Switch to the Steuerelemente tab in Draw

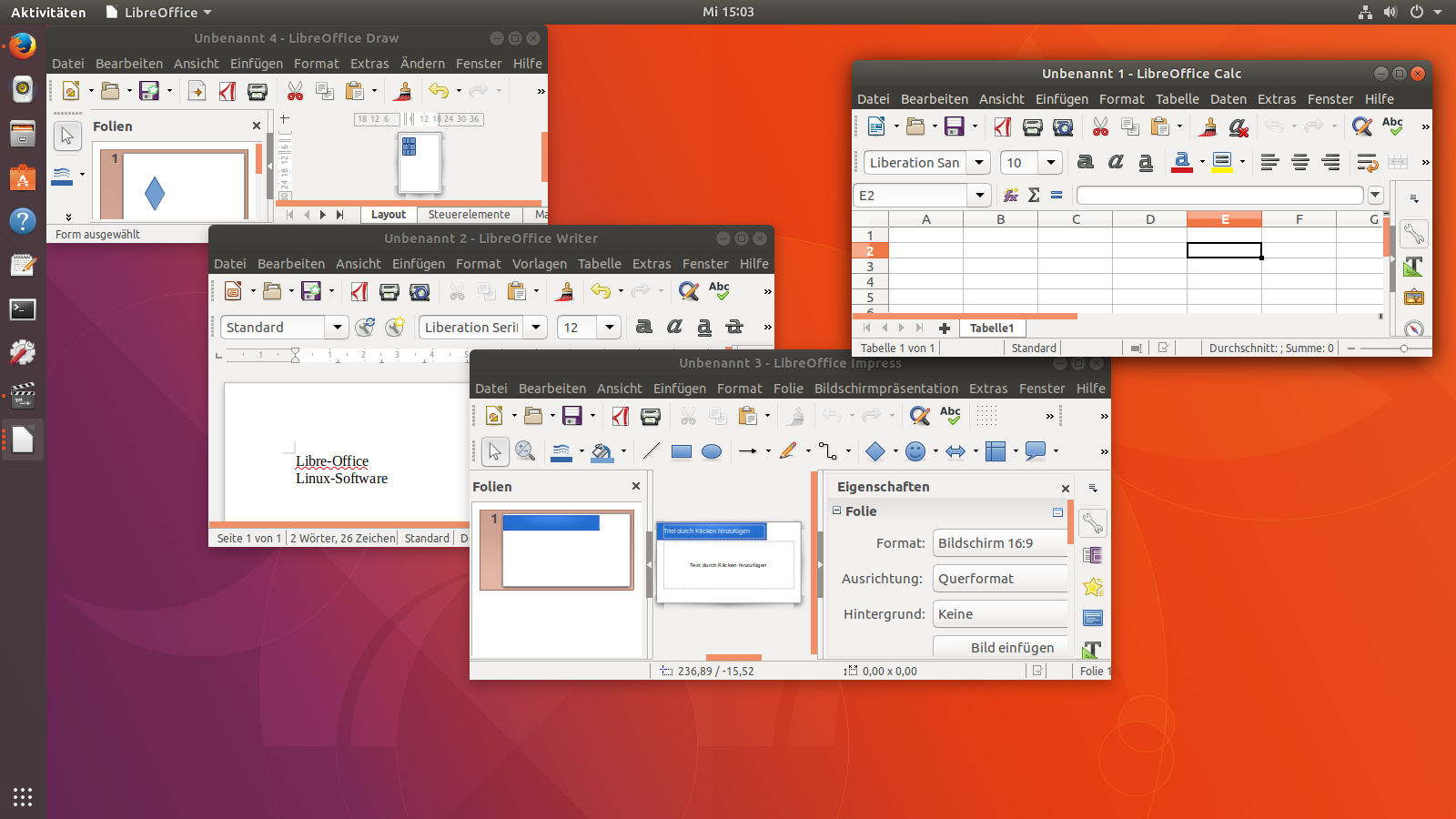pyautogui.click(x=469, y=215)
